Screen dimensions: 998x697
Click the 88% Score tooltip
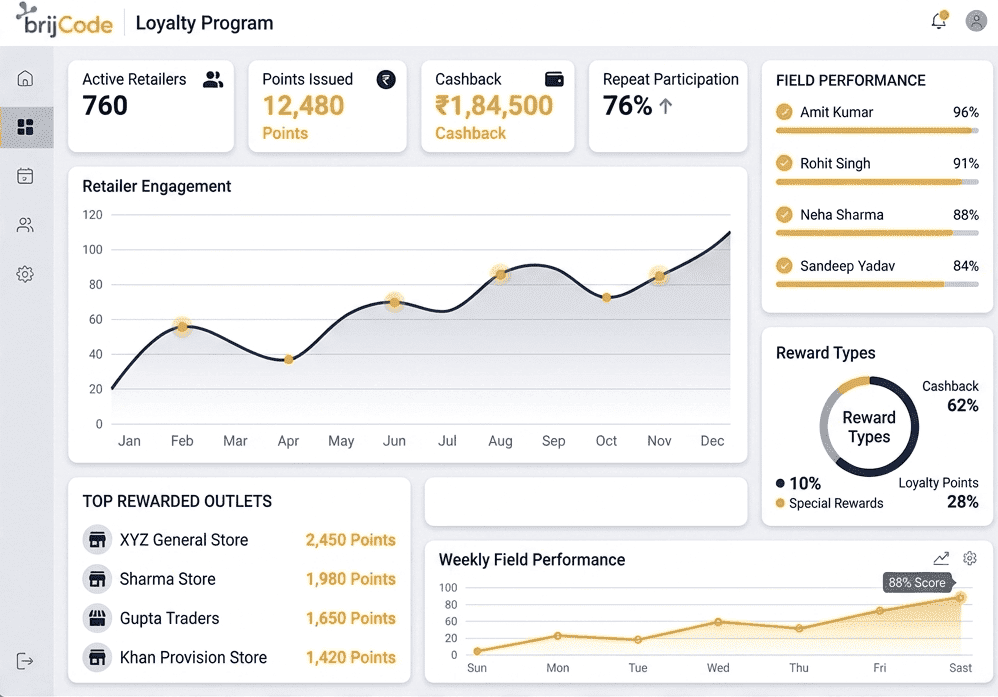[918, 582]
